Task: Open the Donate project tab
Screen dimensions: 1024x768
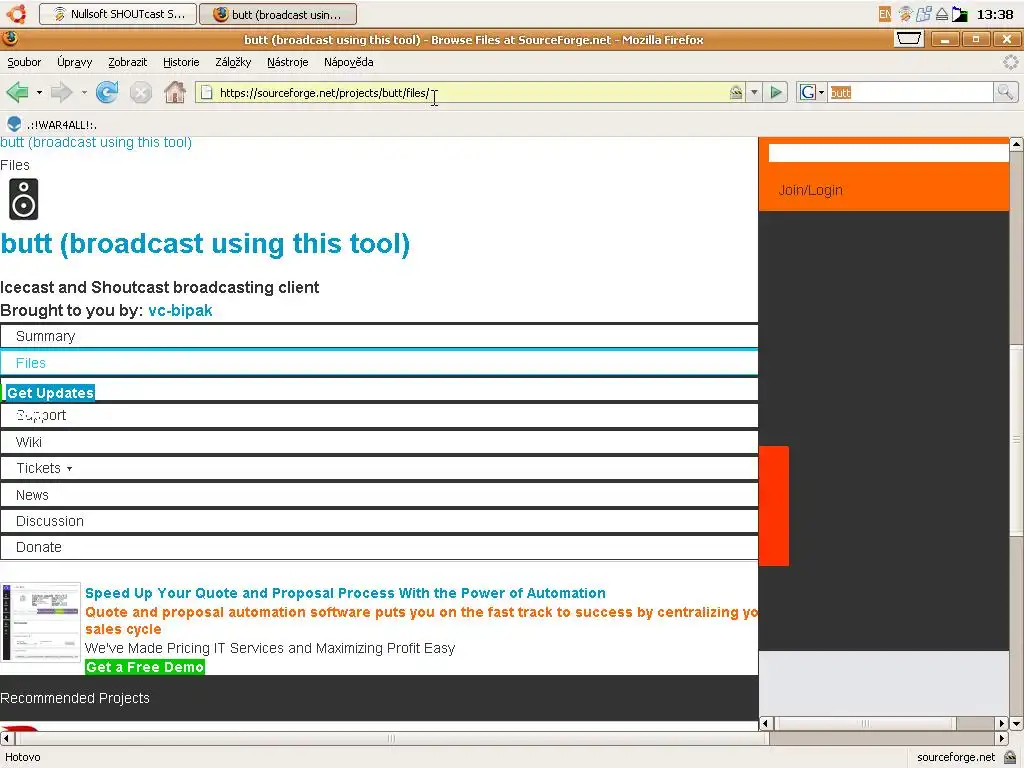Action: pos(379,547)
